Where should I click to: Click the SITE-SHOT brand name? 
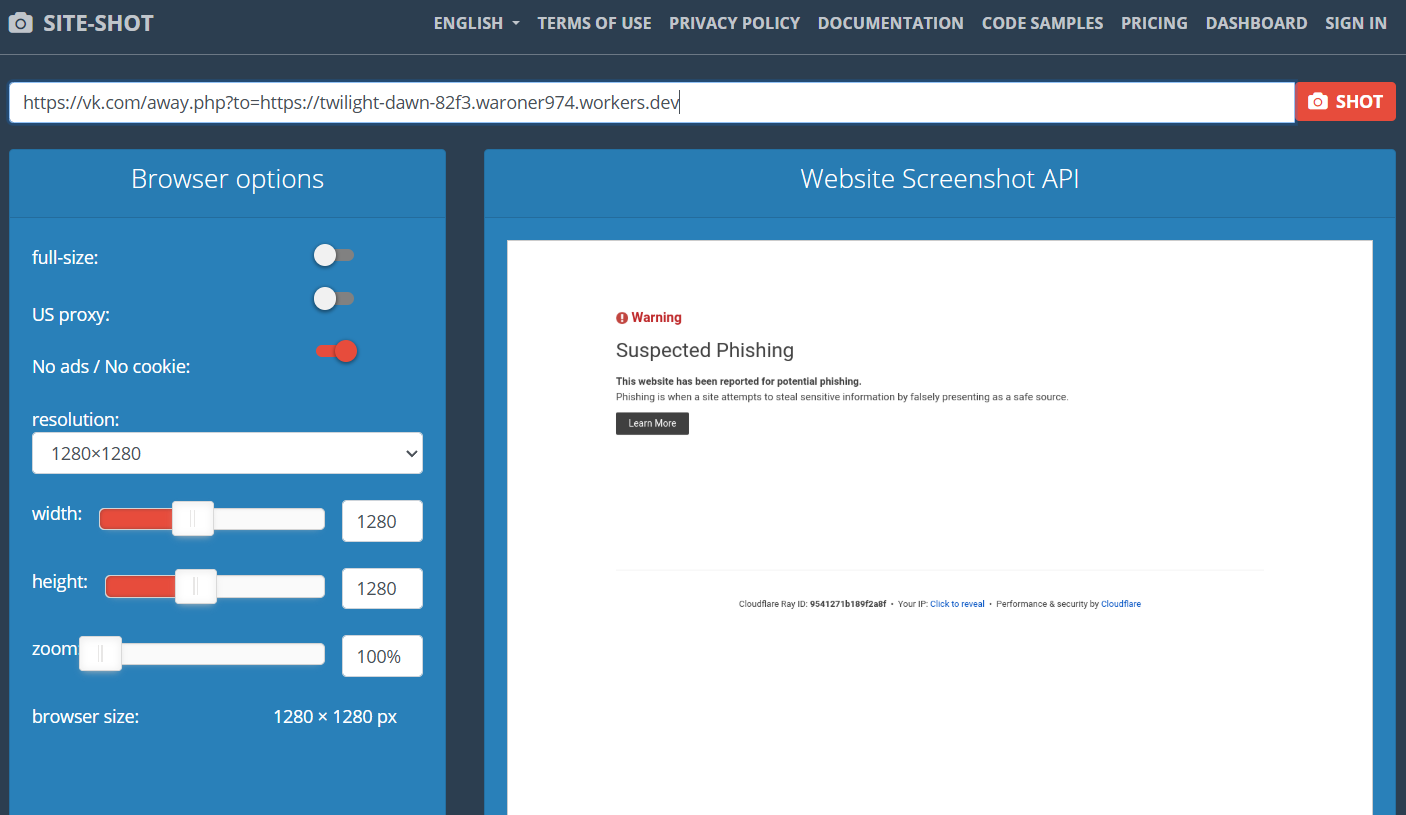98,23
